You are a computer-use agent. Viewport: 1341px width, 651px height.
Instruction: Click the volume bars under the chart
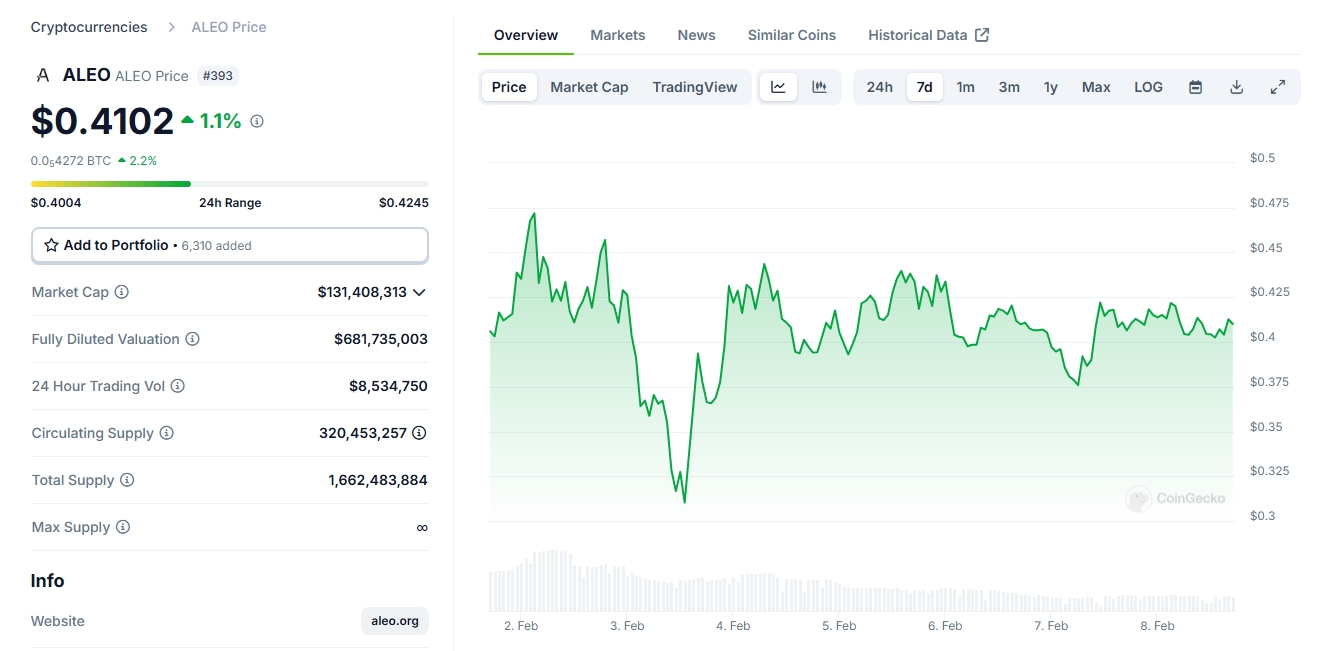(x=861, y=582)
